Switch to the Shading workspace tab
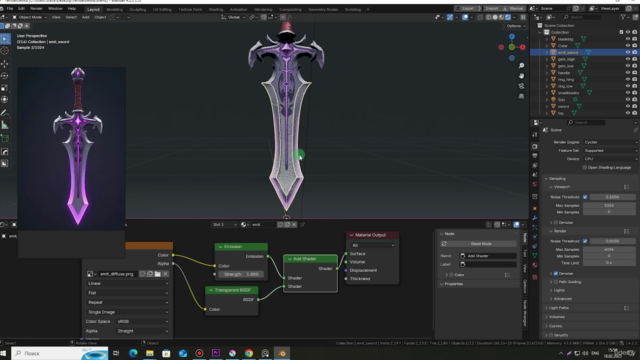Image resolution: width=640 pixels, height=360 pixels. pos(216,9)
